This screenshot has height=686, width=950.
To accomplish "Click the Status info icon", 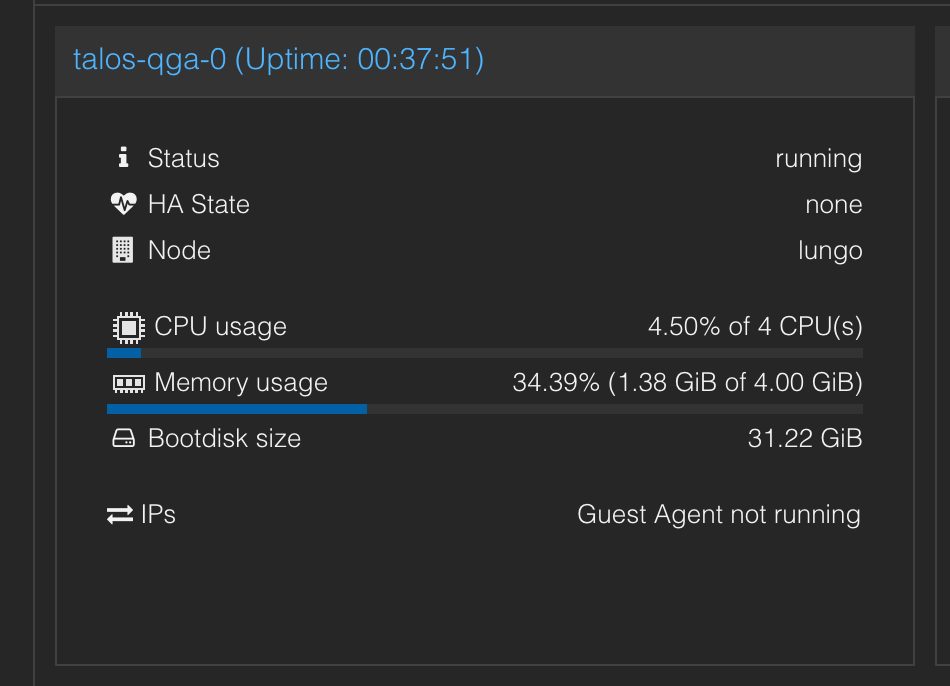I will pos(124,158).
